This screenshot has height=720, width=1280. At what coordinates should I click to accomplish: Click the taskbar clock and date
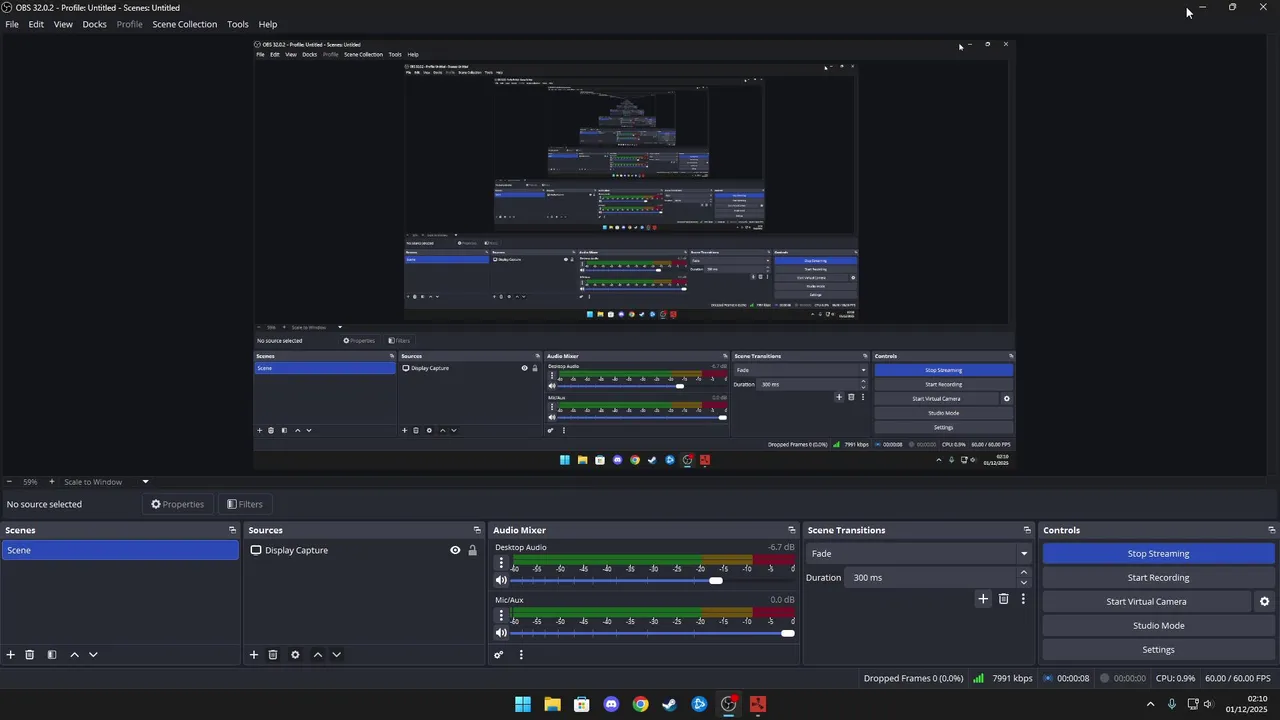1246,704
